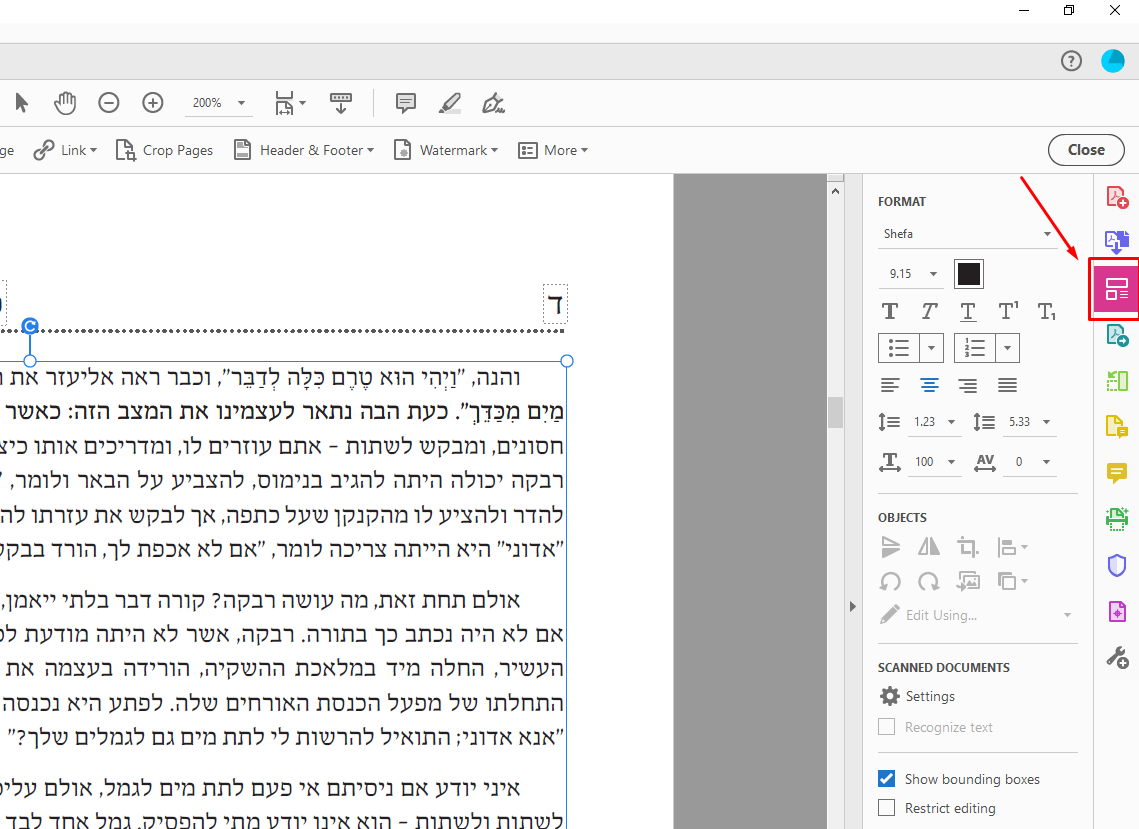Open the Edit Using option
The height and width of the screenshot is (829, 1139).
(x=975, y=615)
